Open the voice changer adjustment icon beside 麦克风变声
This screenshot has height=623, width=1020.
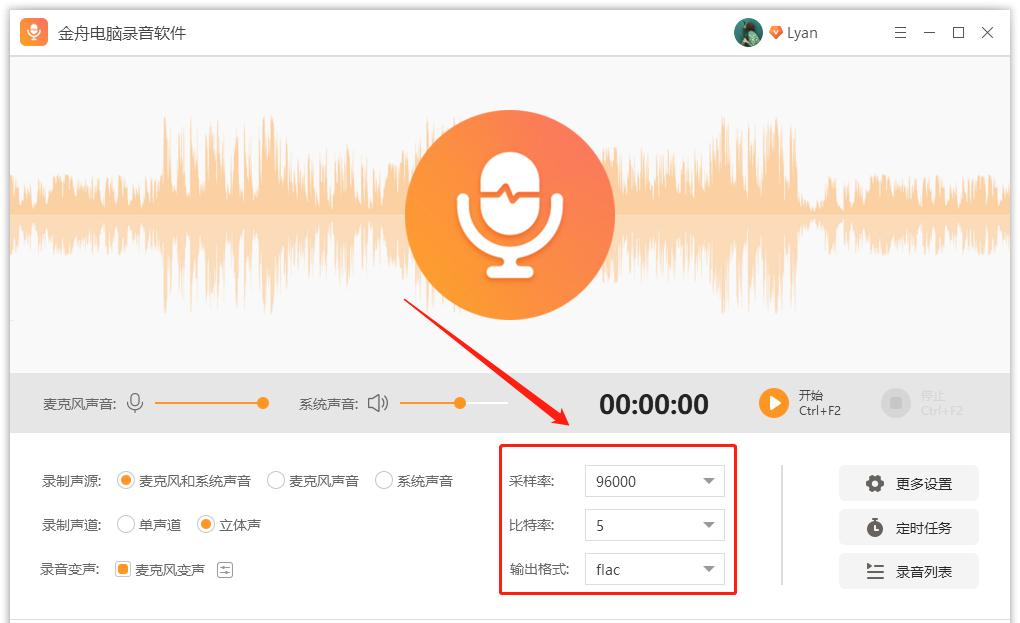227,567
